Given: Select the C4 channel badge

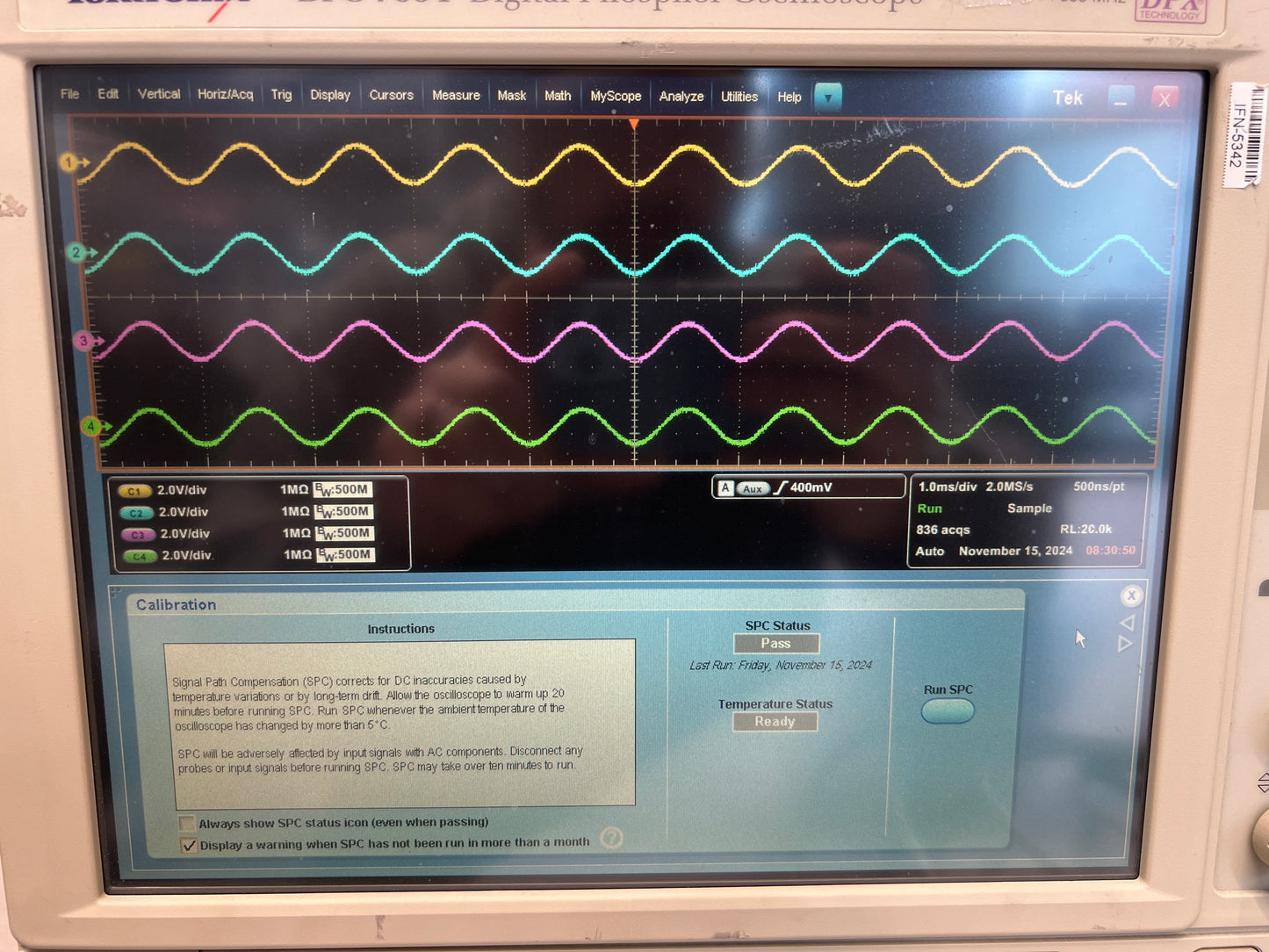Looking at the screenshot, I should [140, 557].
